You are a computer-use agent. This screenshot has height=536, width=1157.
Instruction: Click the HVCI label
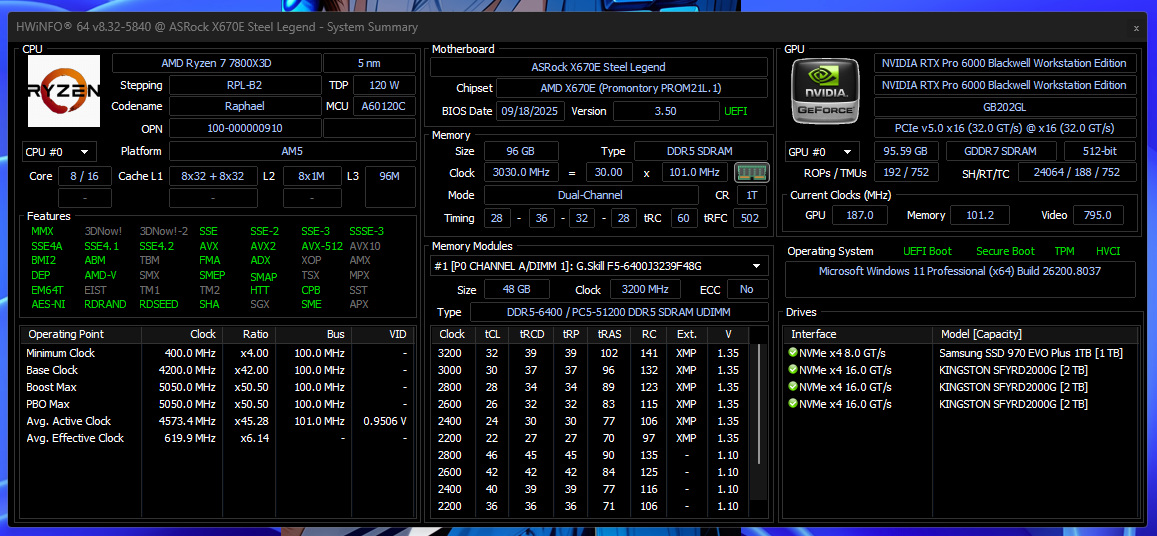click(x=1108, y=252)
